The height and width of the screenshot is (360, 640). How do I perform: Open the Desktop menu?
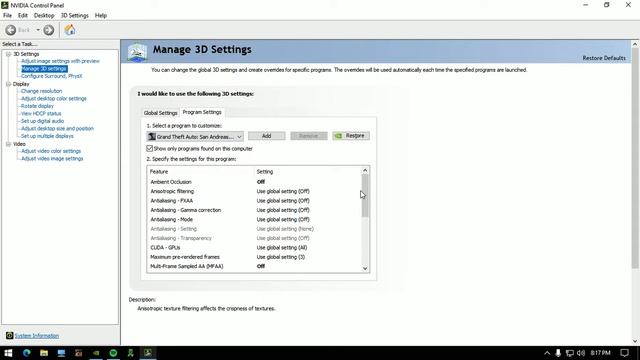44,16
